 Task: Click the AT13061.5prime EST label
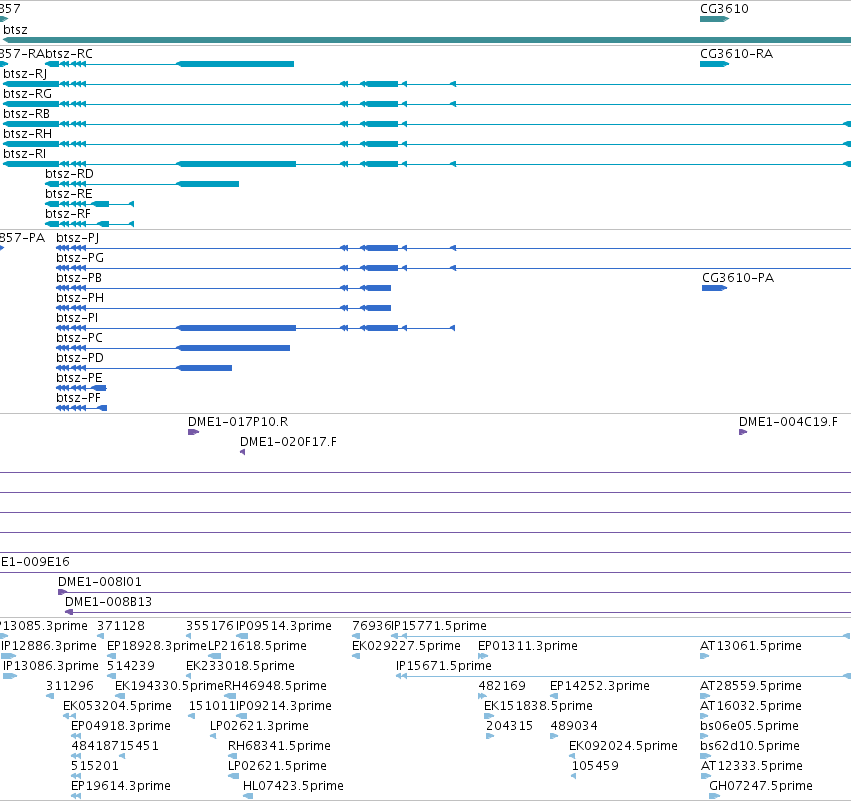(751, 646)
